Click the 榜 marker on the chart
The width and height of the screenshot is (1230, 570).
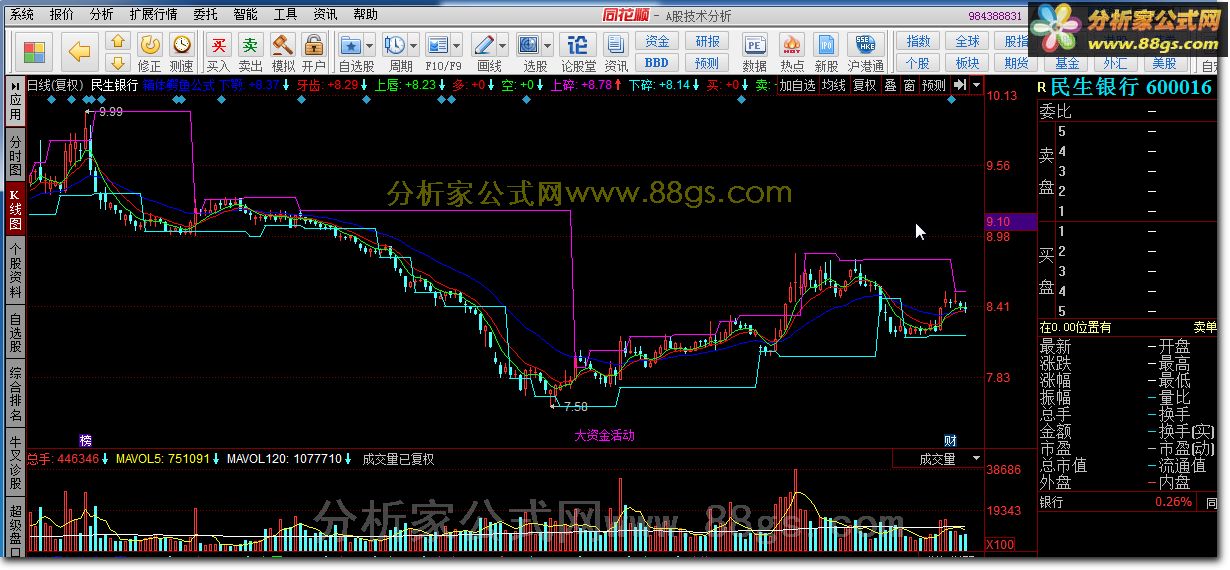click(x=85, y=440)
